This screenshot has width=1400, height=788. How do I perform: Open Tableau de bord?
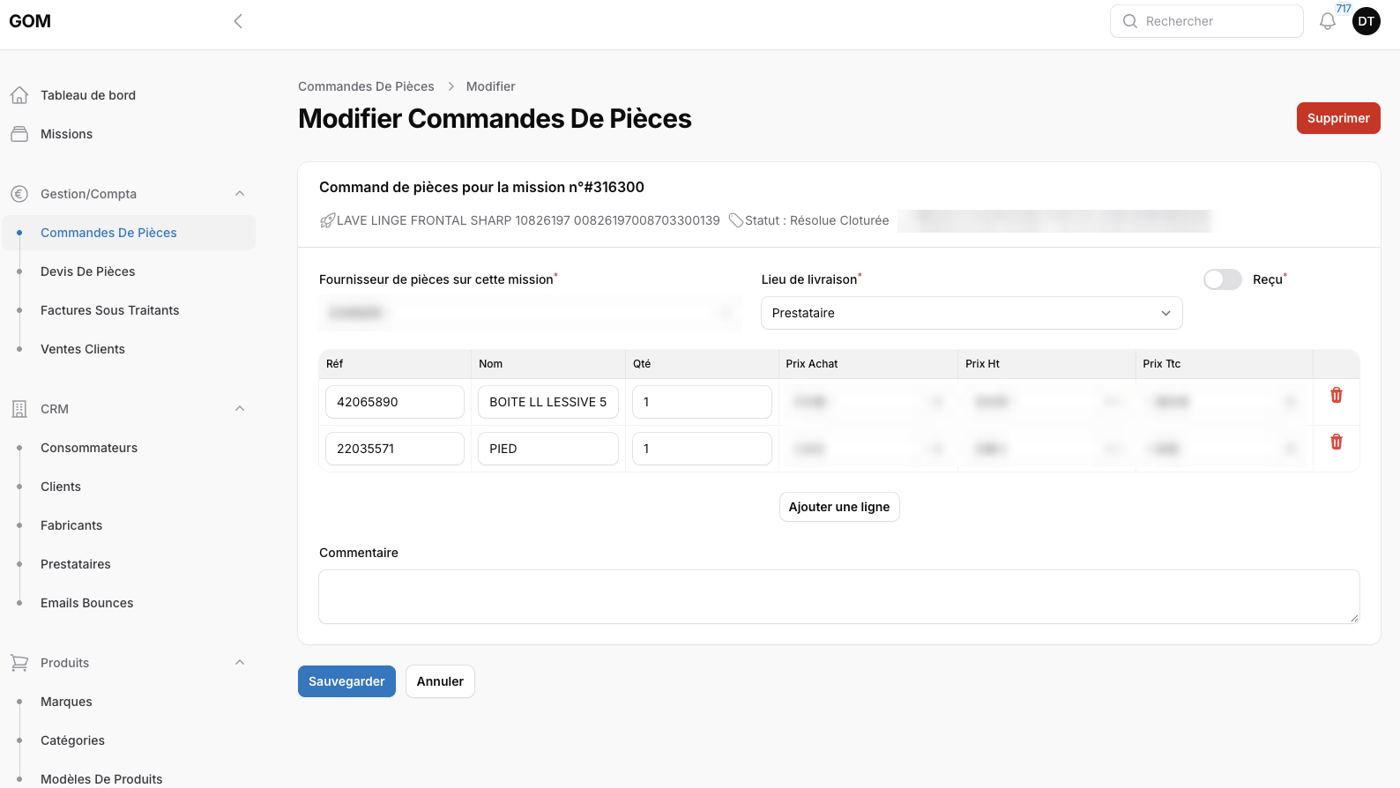pos(88,95)
